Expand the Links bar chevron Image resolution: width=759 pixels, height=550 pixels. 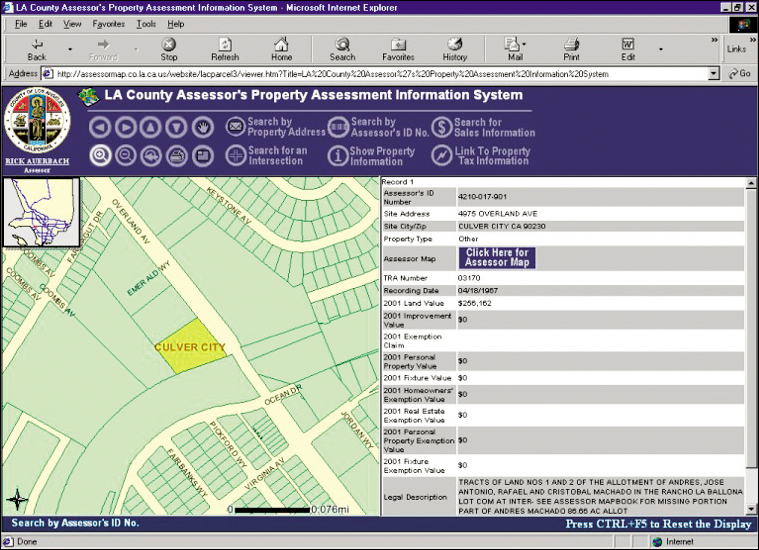coord(753,40)
